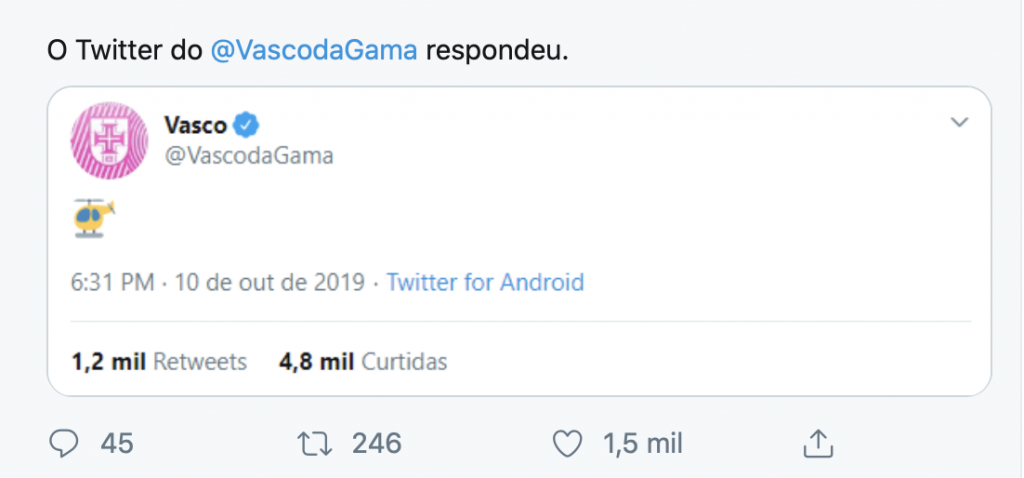
Task: Click the blue verified badge beside Vasco
Action: tap(247, 124)
